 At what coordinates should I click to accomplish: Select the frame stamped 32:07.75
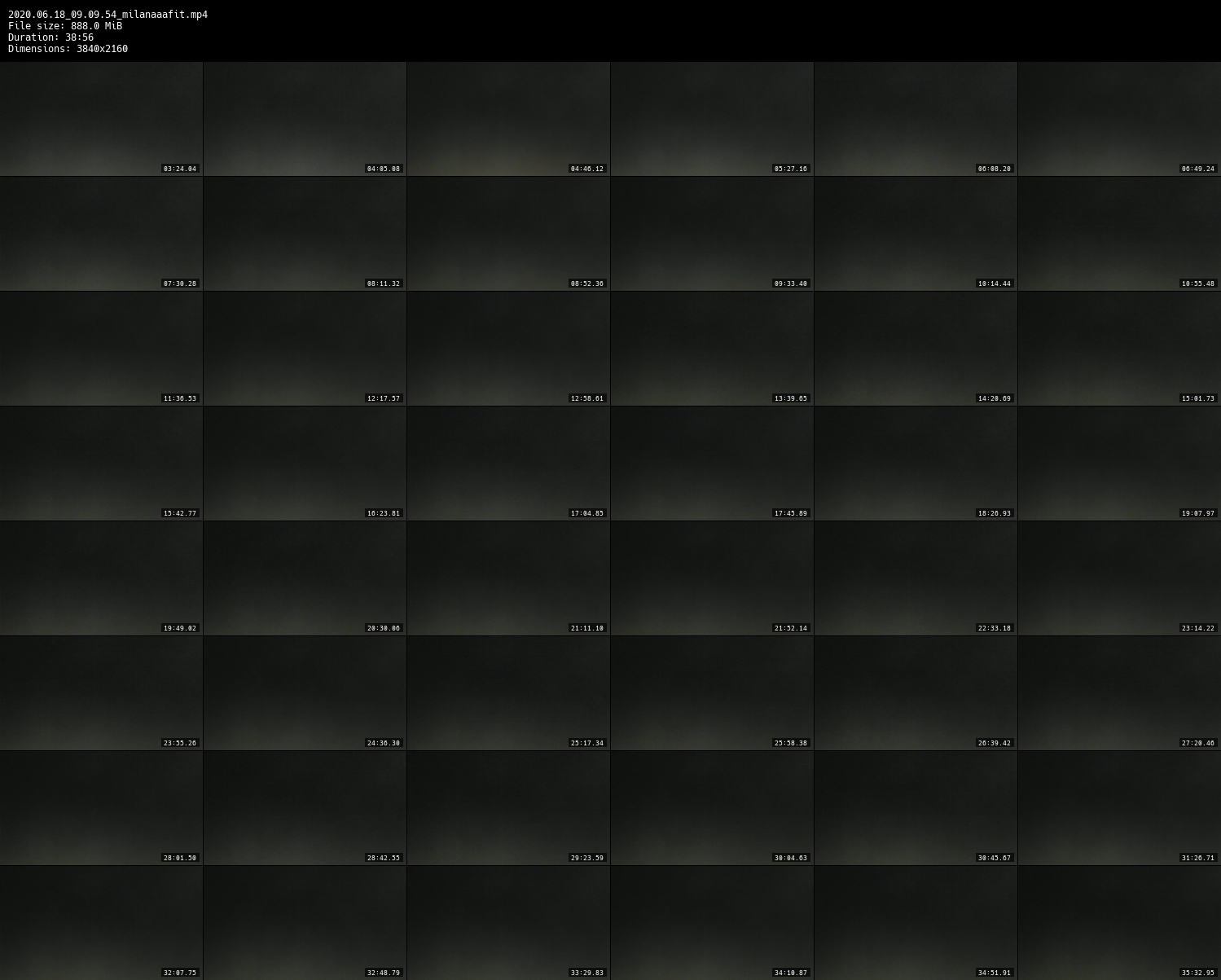(101, 923)
